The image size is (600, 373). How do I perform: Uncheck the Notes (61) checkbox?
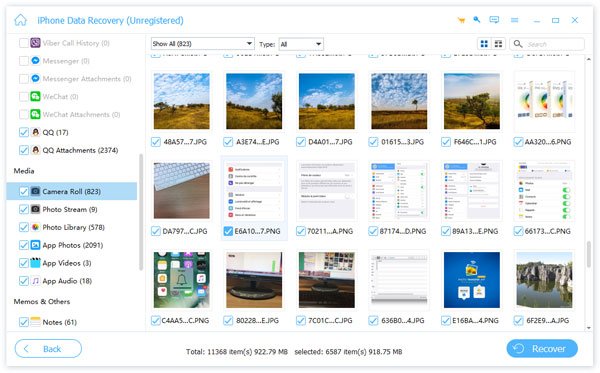(x=24, y=322)
